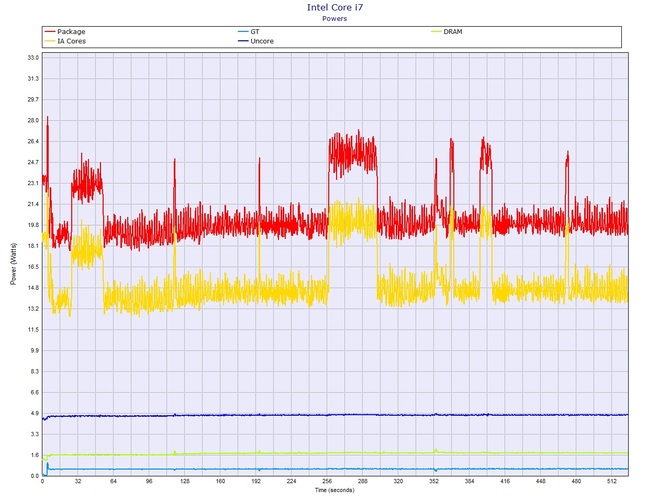Click the Uncore legend entry
670x502 pixels.
click(256, 41)
